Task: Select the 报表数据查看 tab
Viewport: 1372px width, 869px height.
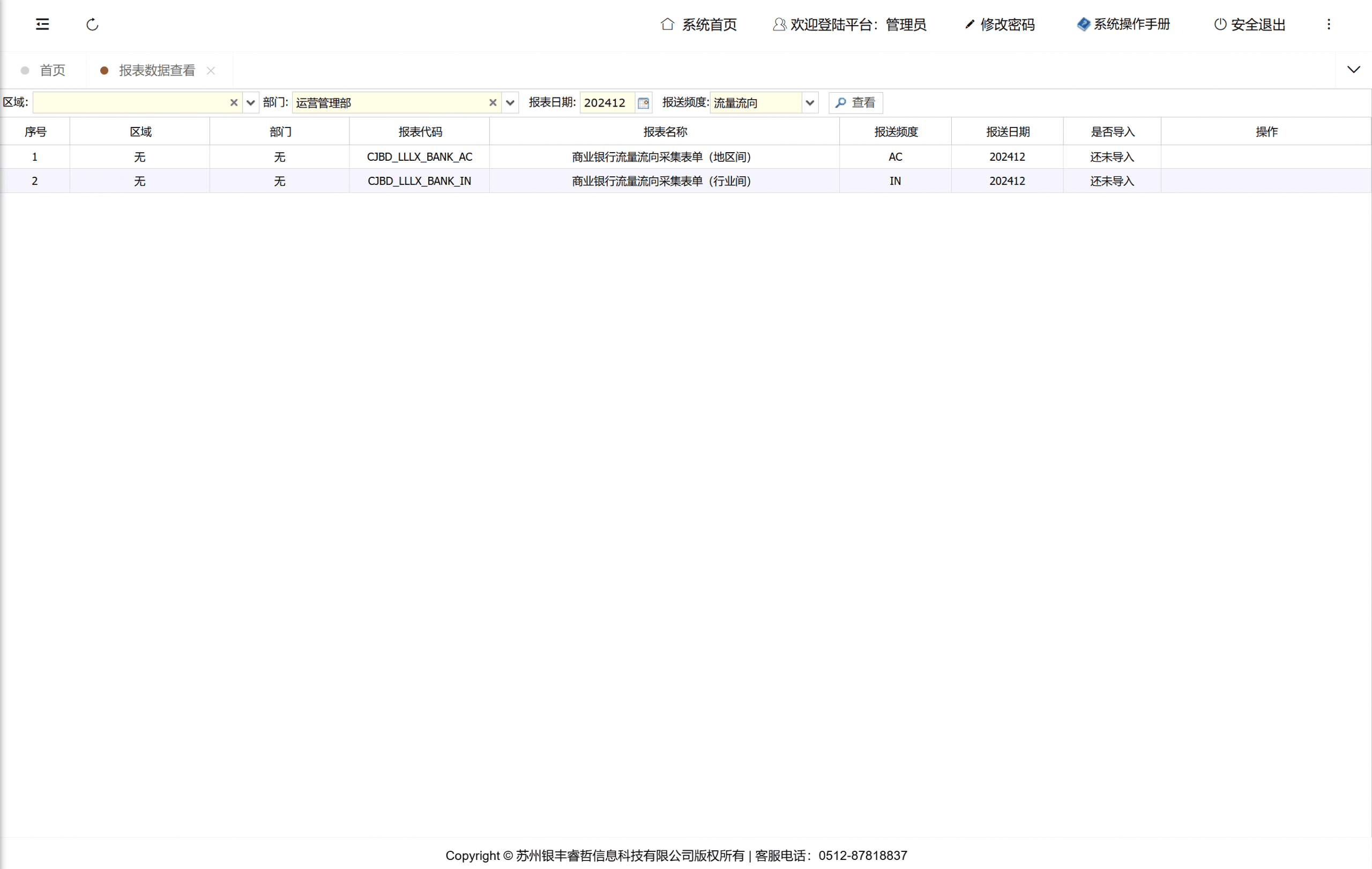Action: [156, 71]
